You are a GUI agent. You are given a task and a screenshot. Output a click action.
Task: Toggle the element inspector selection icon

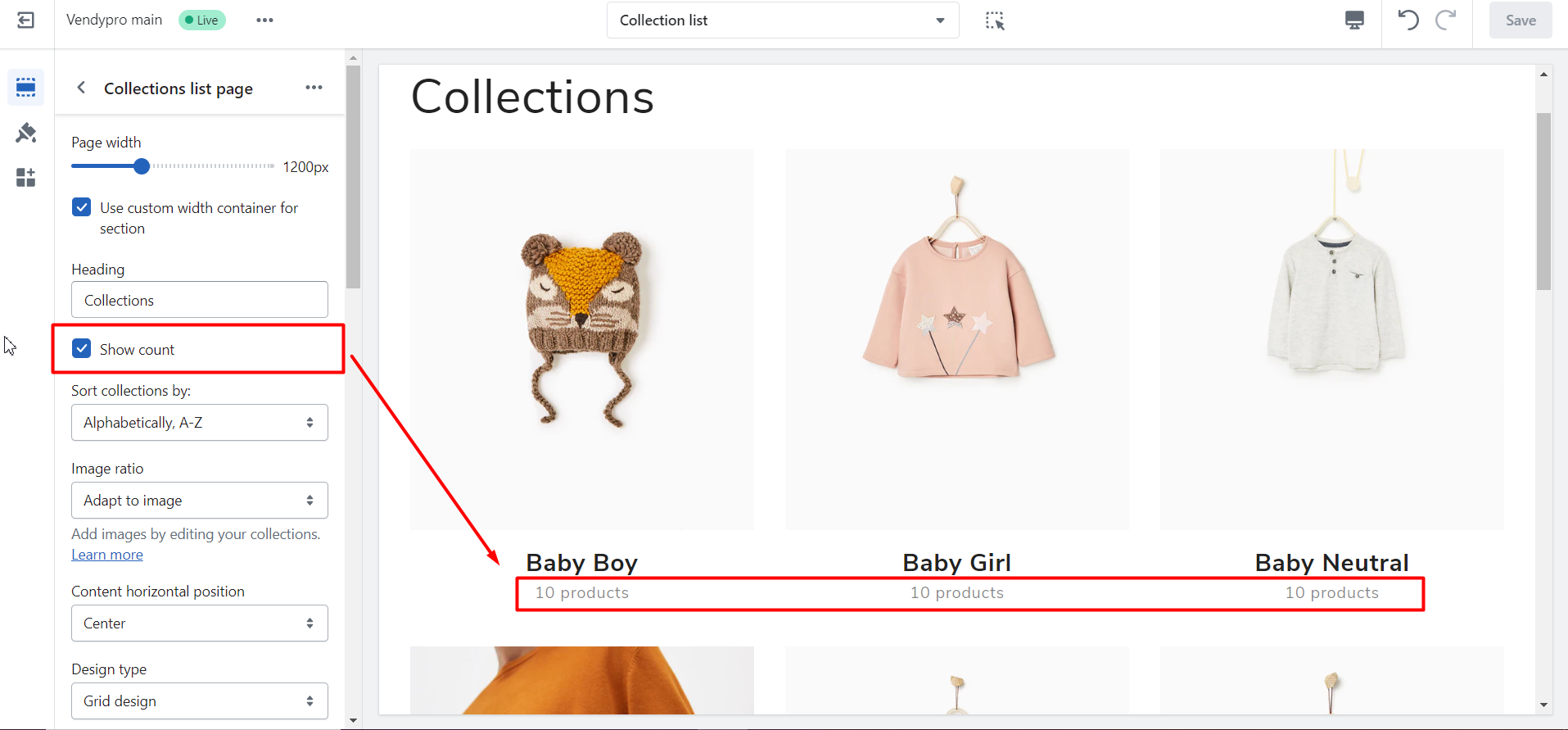[x=994, y=20]
